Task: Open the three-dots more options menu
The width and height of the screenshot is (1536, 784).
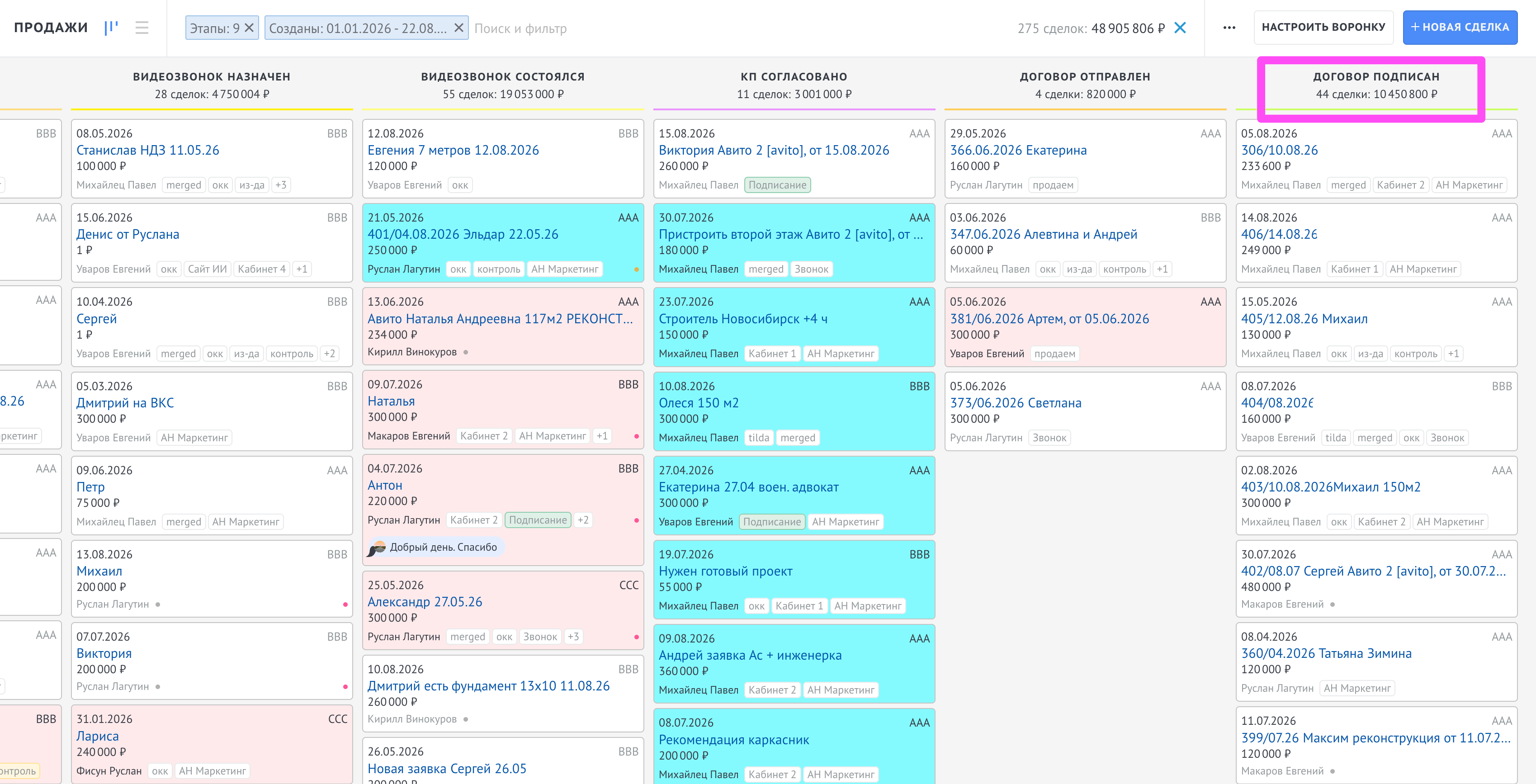Action: coord(1229,28)
